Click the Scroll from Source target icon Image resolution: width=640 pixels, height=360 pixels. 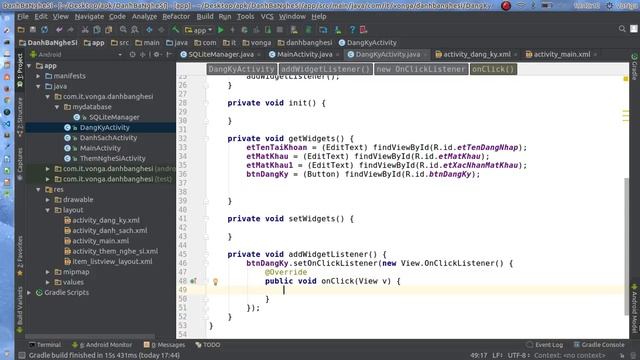[132, 54]
